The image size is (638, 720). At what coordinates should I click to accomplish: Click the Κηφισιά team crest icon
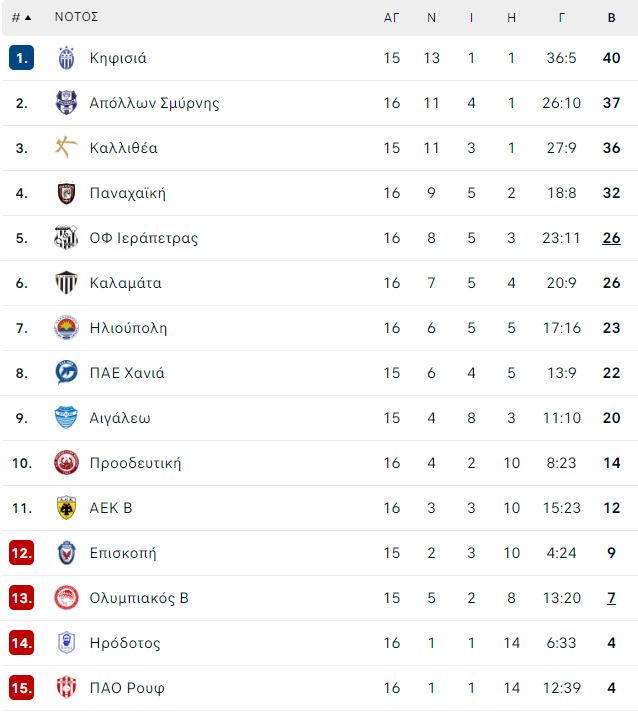tap(66, 58)
